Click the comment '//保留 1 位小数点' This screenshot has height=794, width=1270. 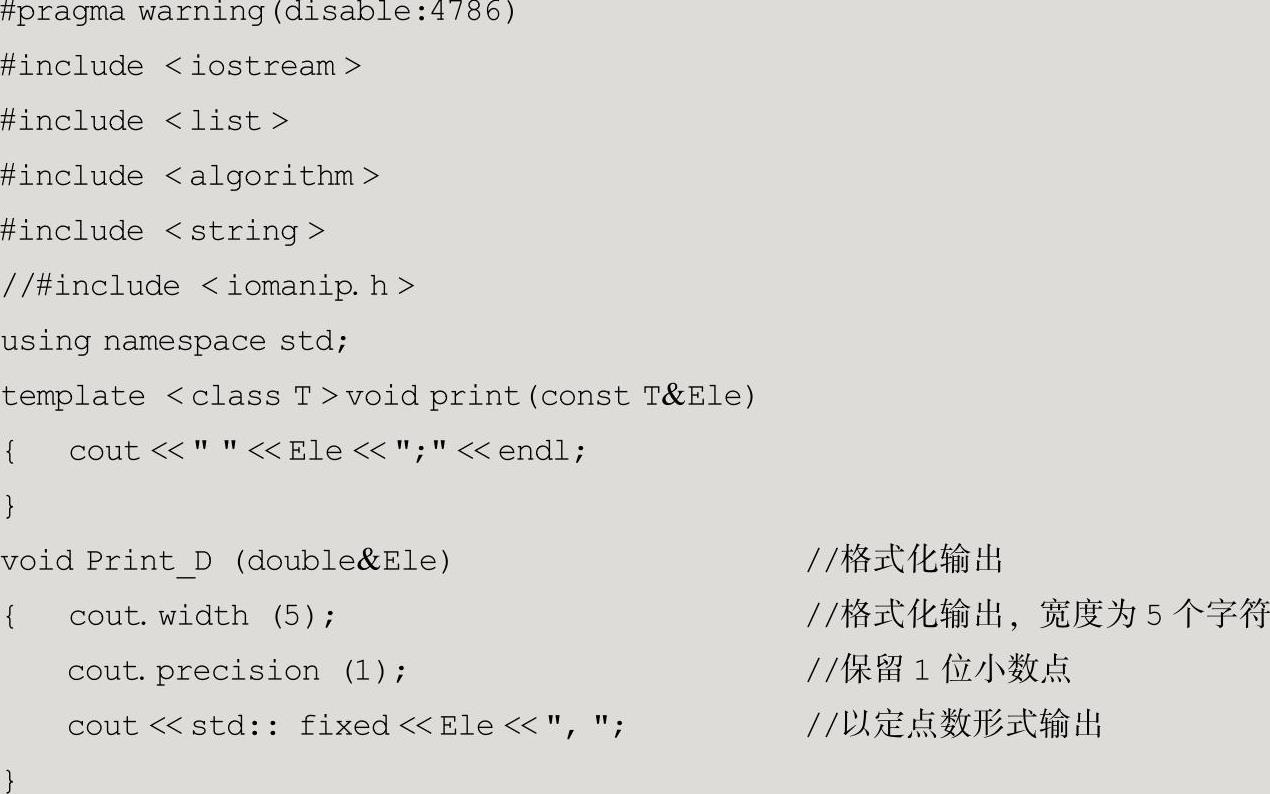pyautogui.click(x=938, y=669)
